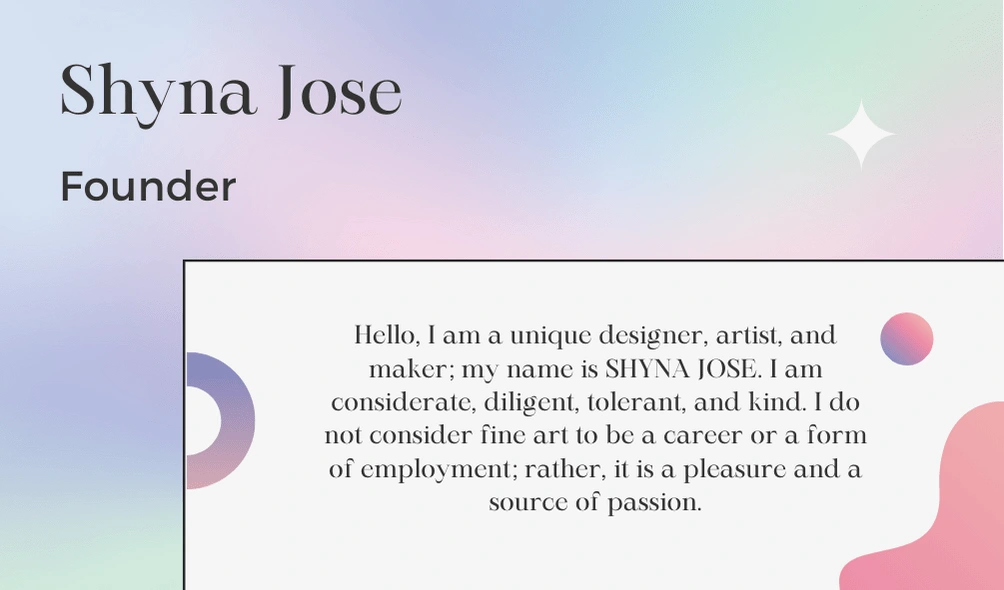Click the 'Founder' subtitle text

(148, 187)
